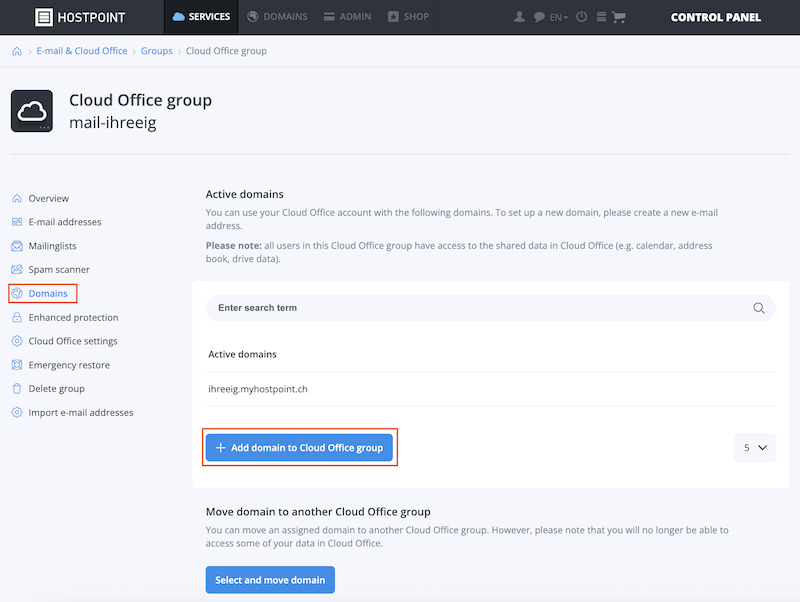Click the Active domains column header

click(x=242, y=354)
